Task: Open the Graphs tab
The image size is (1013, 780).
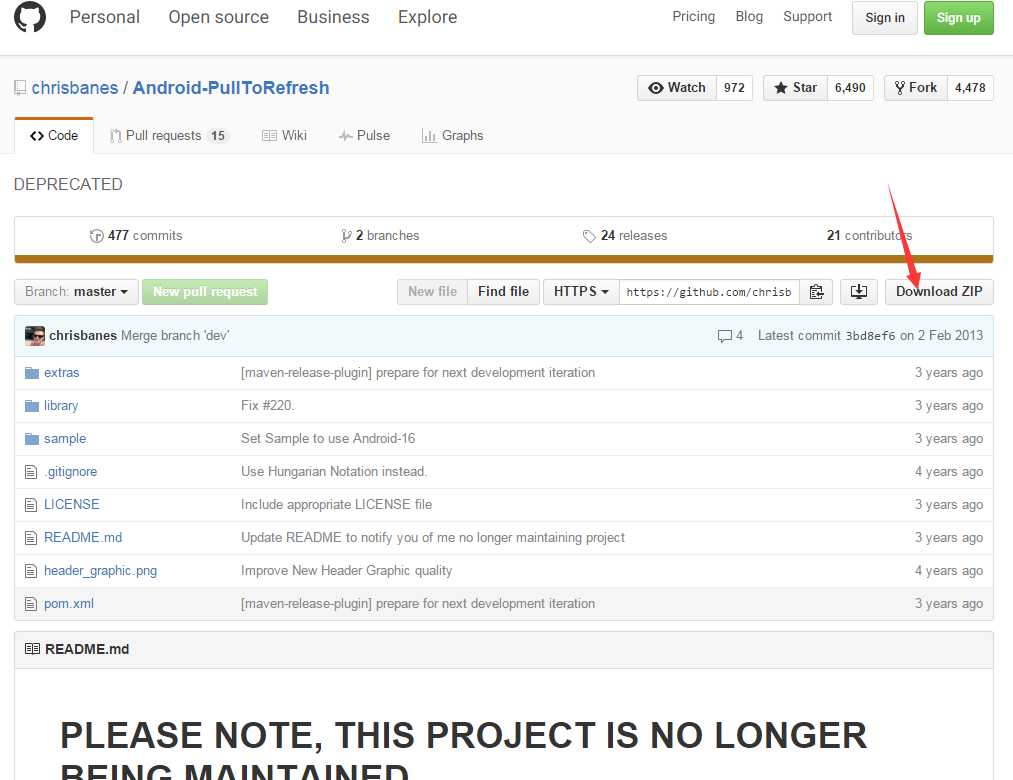Action: [452, 136]
